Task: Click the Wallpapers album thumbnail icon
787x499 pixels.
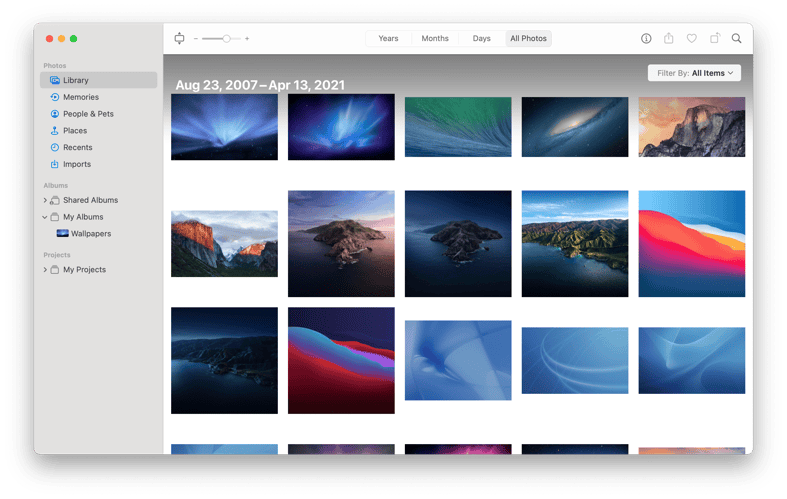Action: 62,233
